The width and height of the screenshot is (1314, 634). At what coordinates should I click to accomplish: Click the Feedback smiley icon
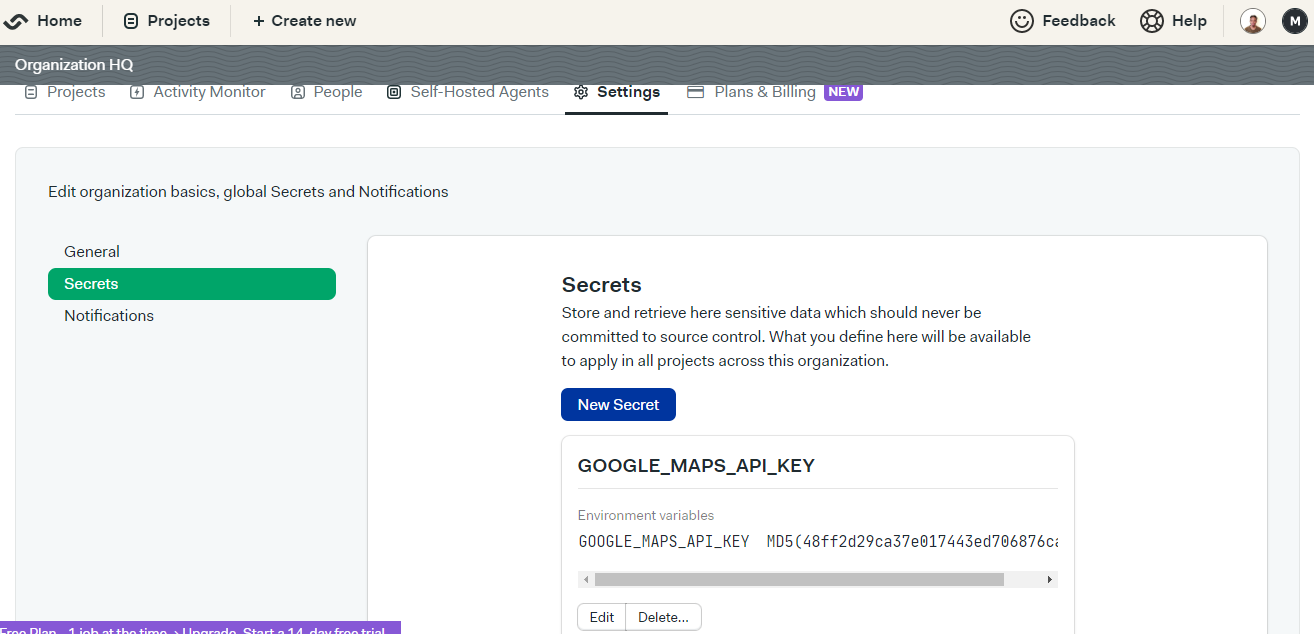click(1021, 20)
